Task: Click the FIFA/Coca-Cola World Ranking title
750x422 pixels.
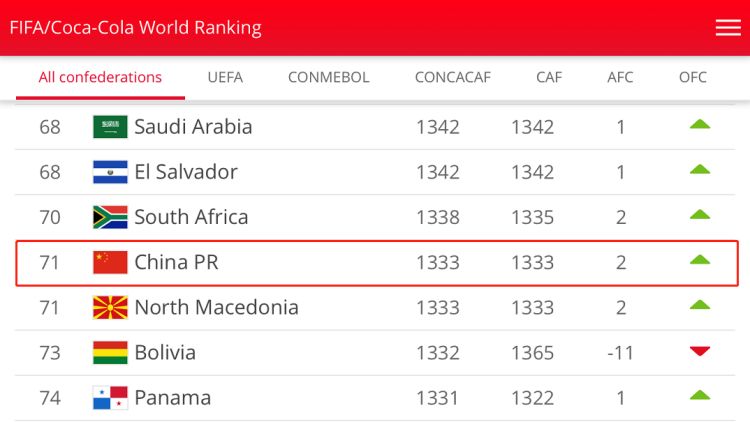Action: tap(135, 27)
